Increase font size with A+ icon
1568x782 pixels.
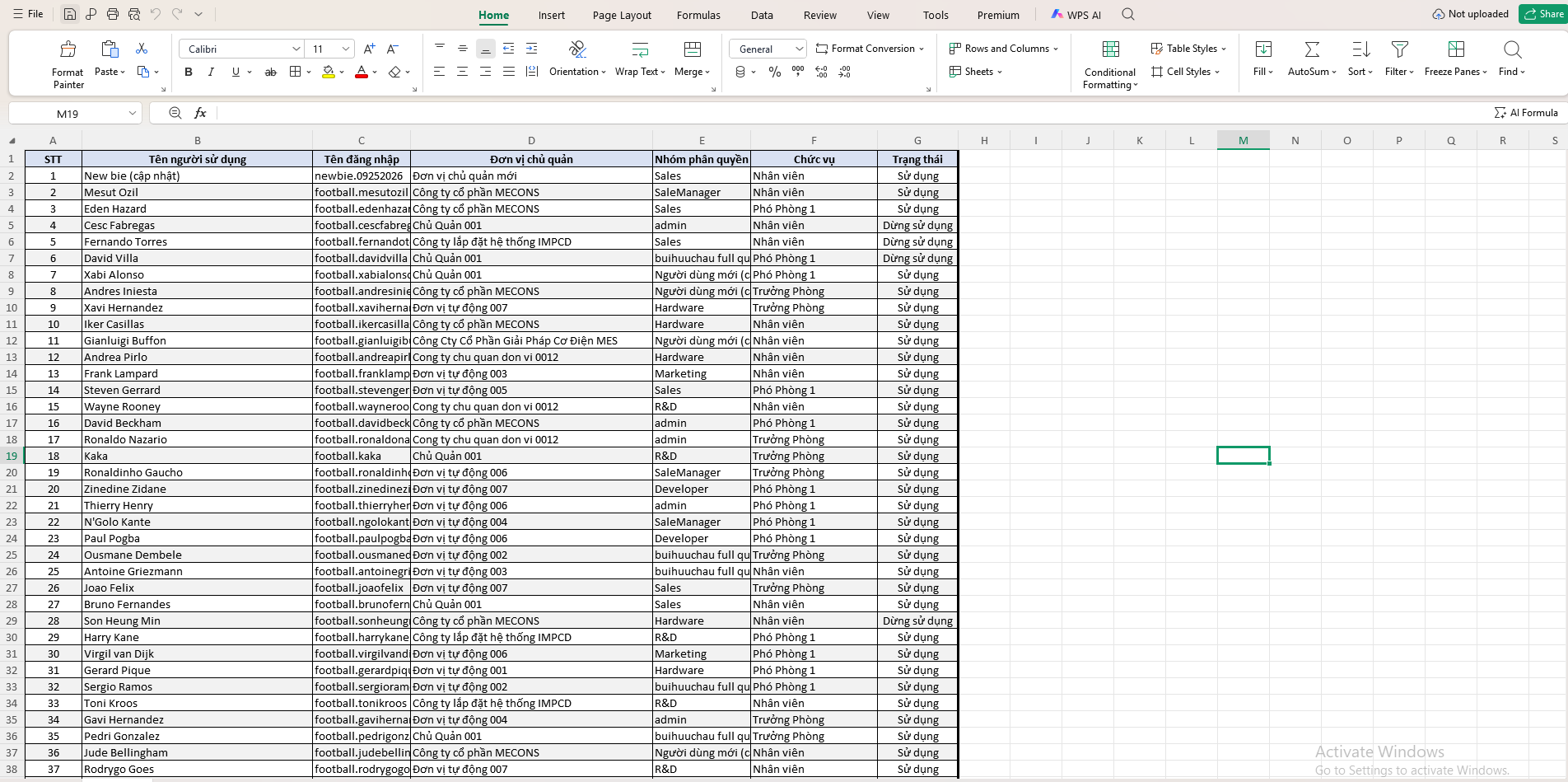click(x=370, y=49)
